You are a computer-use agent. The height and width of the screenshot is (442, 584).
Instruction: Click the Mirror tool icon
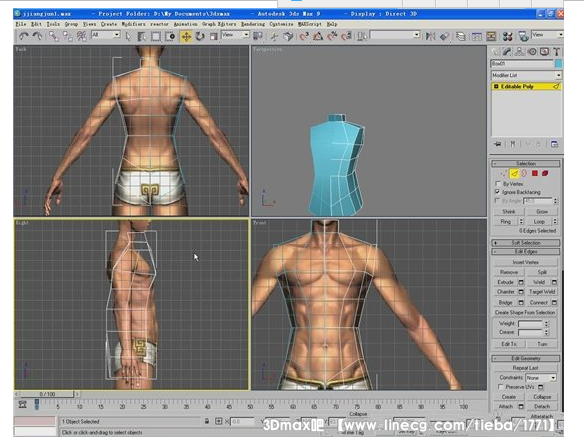click(431, 36)
